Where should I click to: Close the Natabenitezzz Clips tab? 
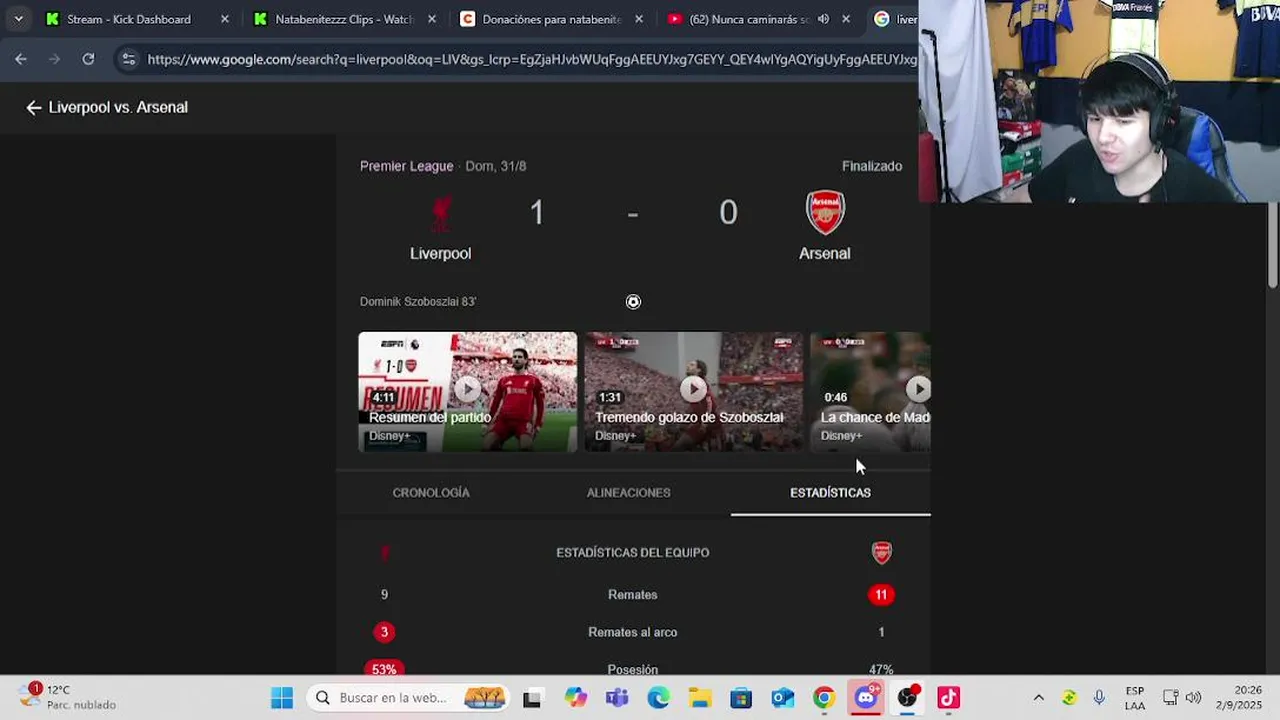click(x=431, y=19)
